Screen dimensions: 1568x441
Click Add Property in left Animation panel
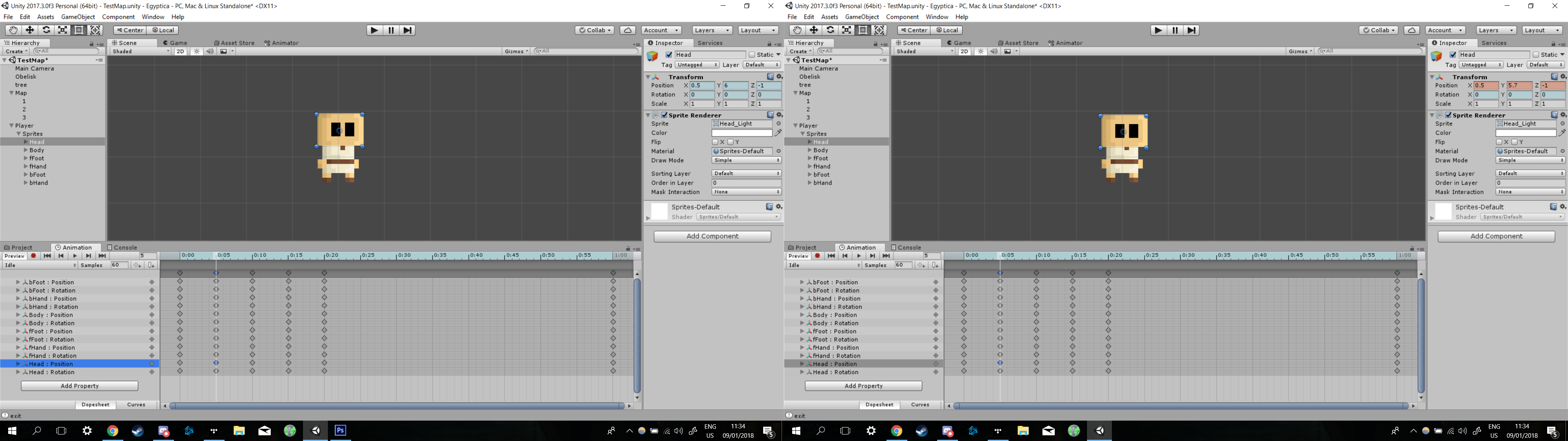coord(79,385)
